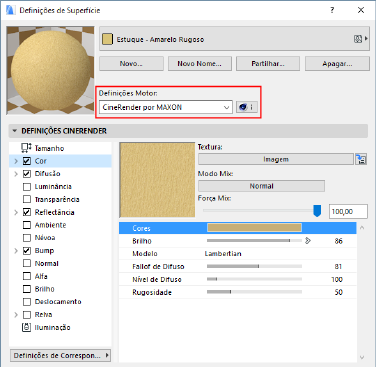Click the yellow surface color chip icon
This screenshot has width=376, height=367.
click(x=107, y=39)
